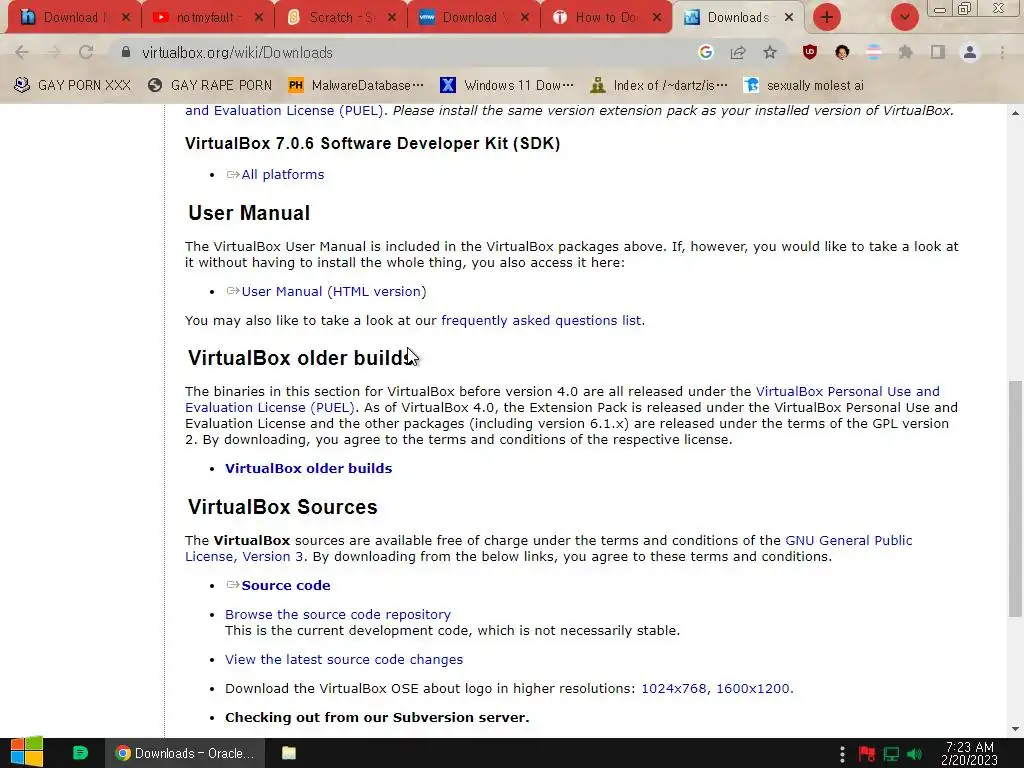The width and height of the screenshot is (1024, 768).
Task: Open the All platforms SDK link
Action: pyautogui.click(x=283, y=174)
